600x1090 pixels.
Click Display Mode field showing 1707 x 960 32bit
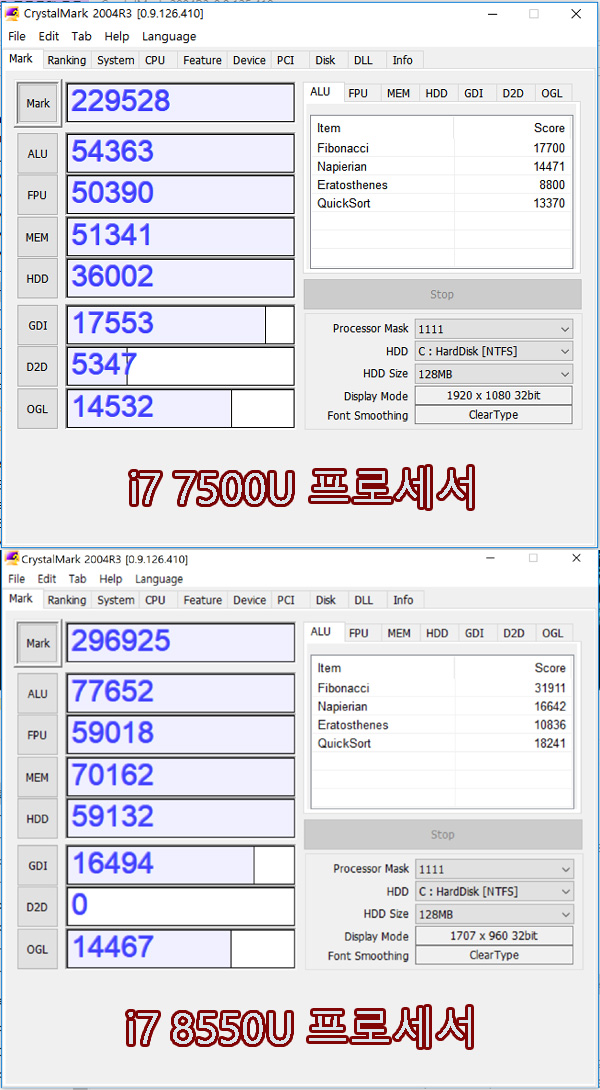point(494,936)
